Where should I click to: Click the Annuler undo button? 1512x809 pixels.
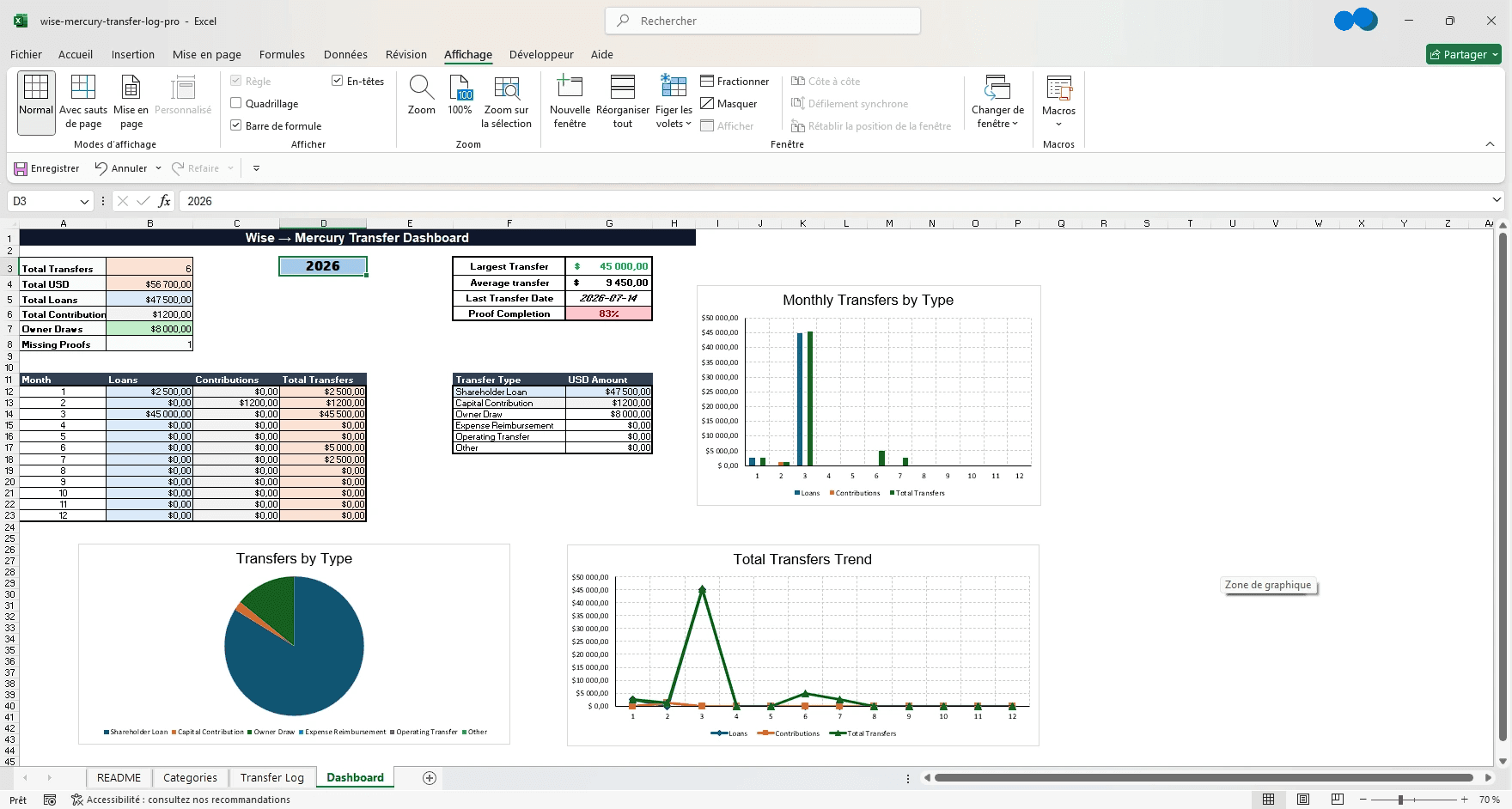click(x=121, y=168)
